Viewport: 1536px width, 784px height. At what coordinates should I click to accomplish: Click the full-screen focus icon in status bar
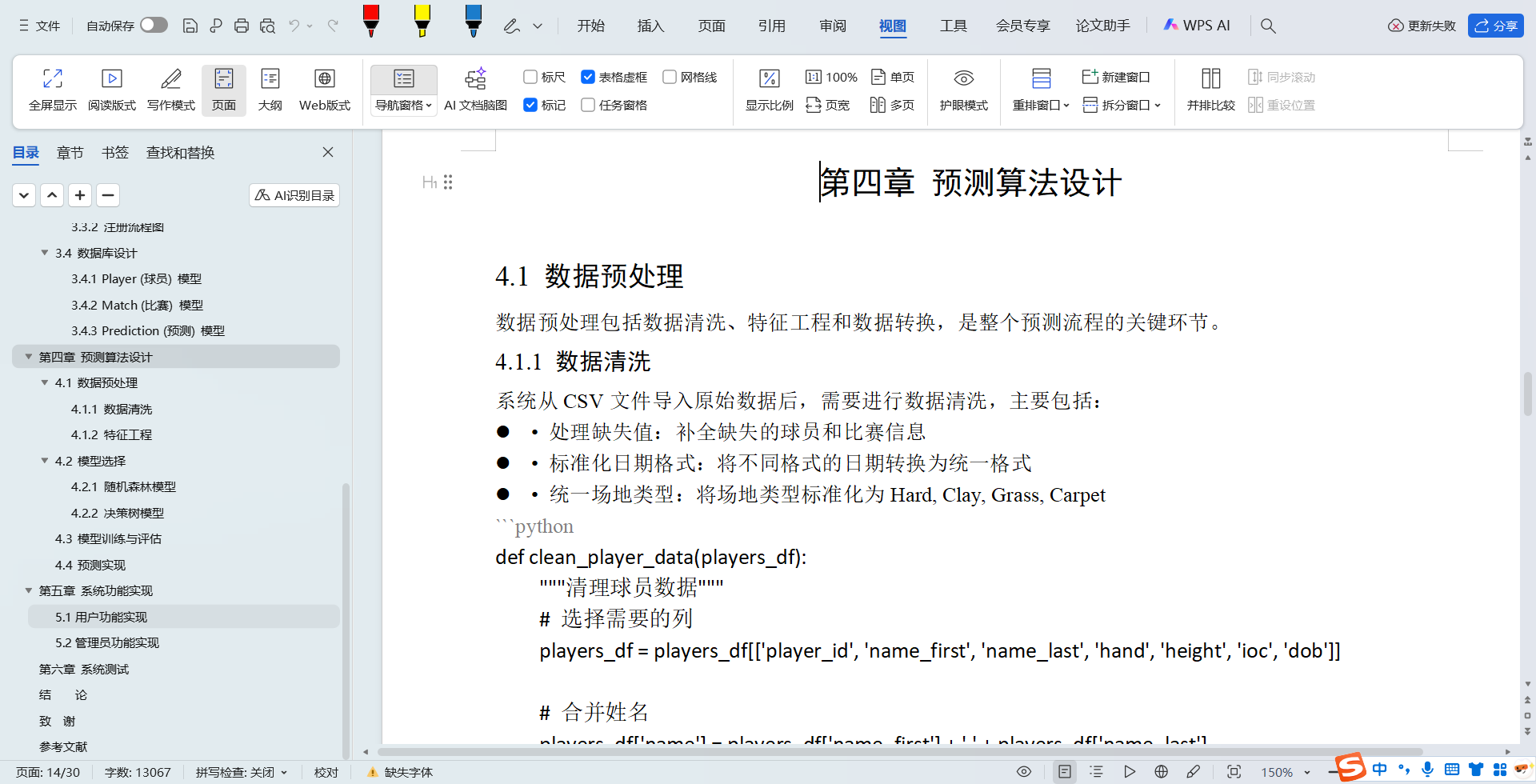[x=1234, y=772]
